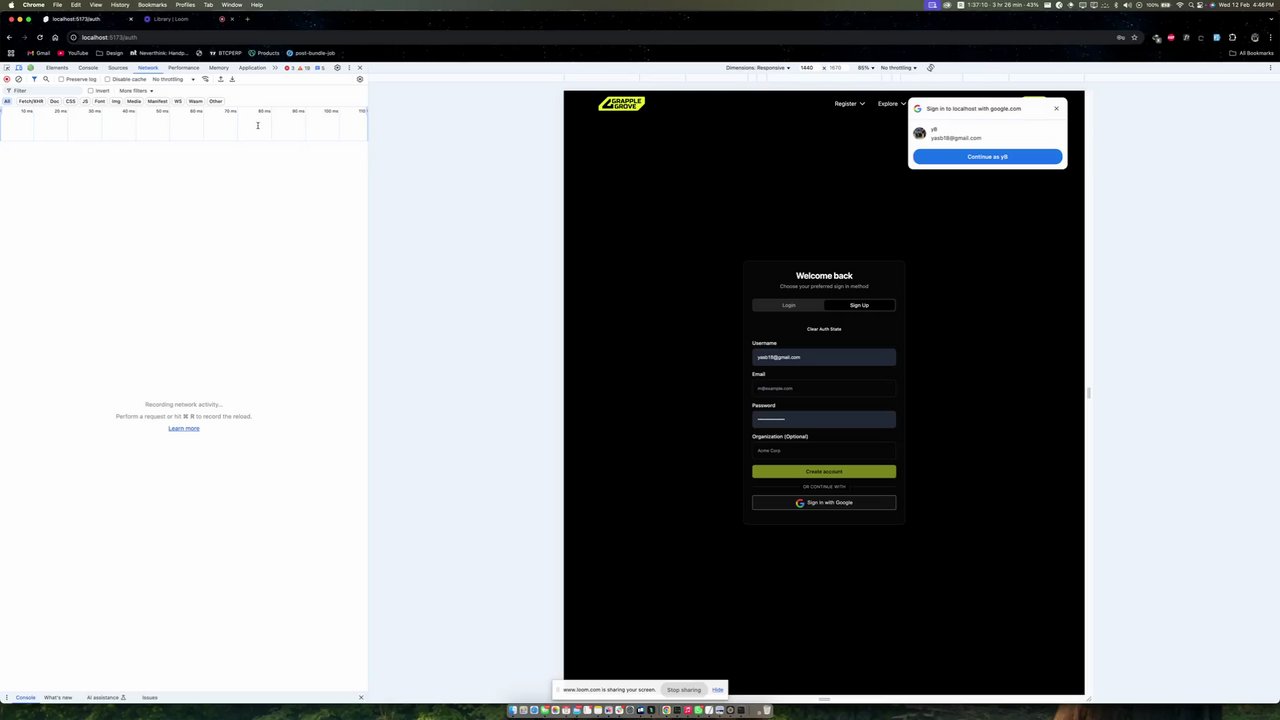Image resolution: width=1280 pixels, height=720 pixels.
Task: Click Sign in with Google button
Action: click(x=824, y=503)
